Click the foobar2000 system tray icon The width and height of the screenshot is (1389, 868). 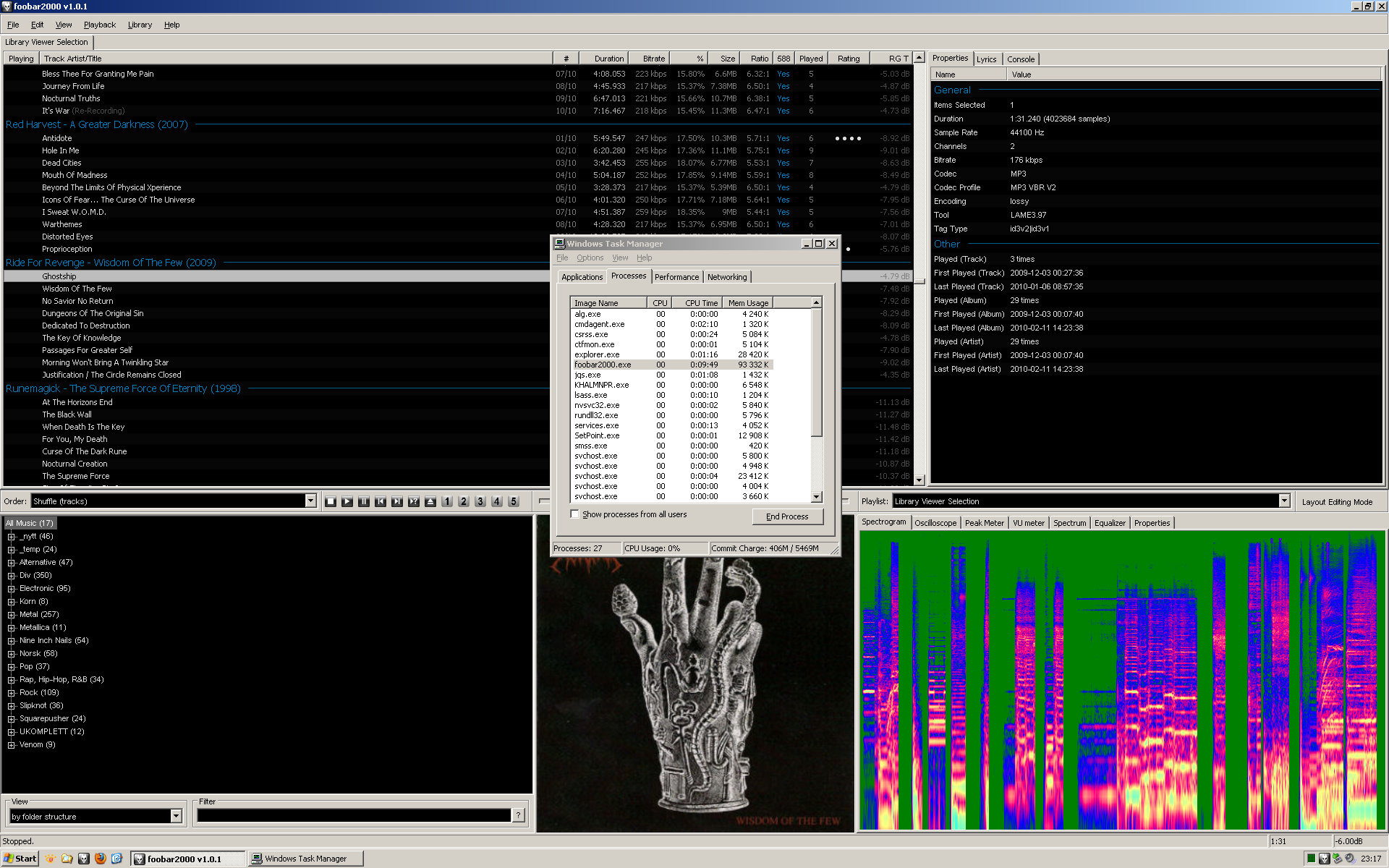tap(1324, 859)
